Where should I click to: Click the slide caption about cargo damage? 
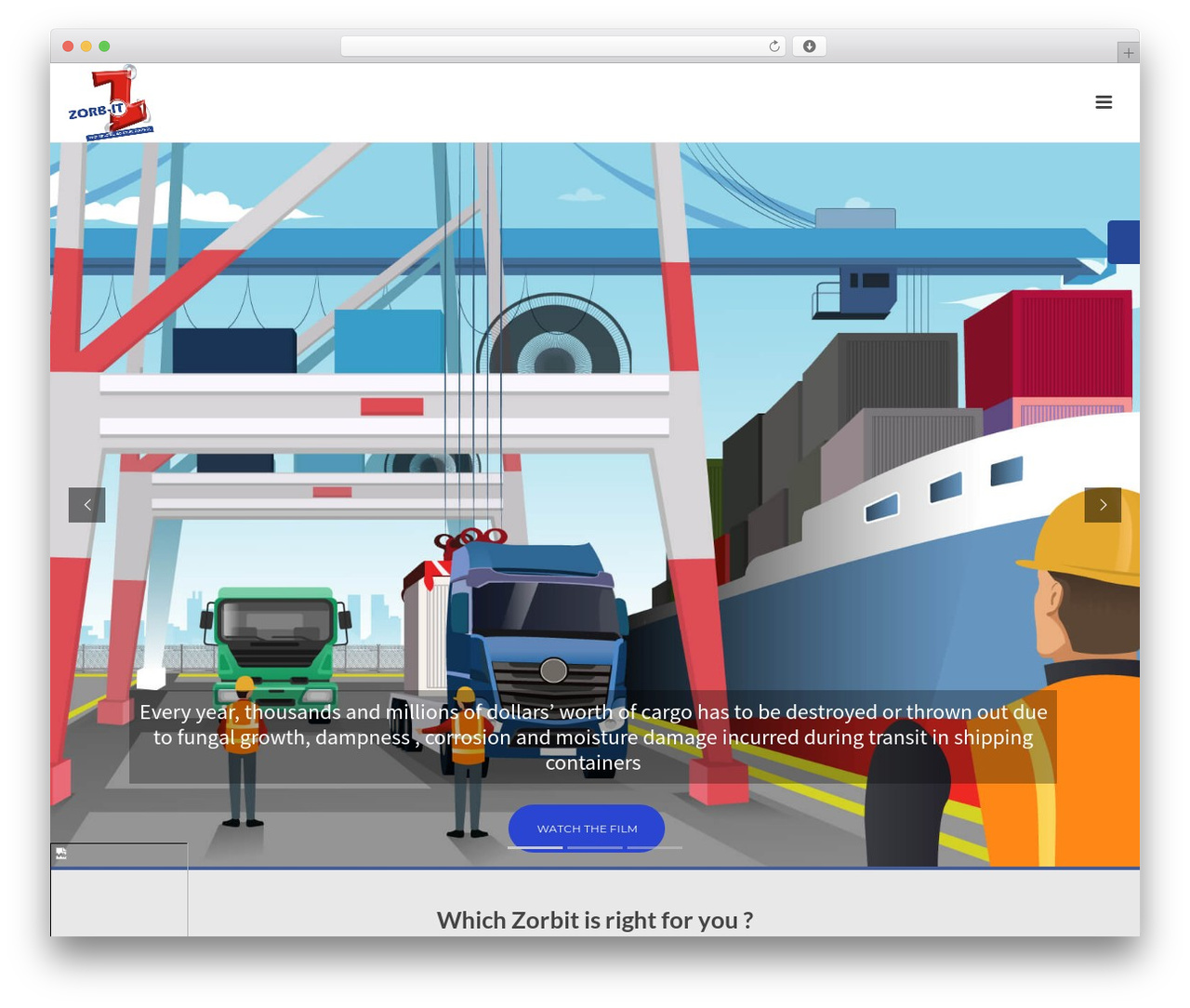[x=593, y=736]
